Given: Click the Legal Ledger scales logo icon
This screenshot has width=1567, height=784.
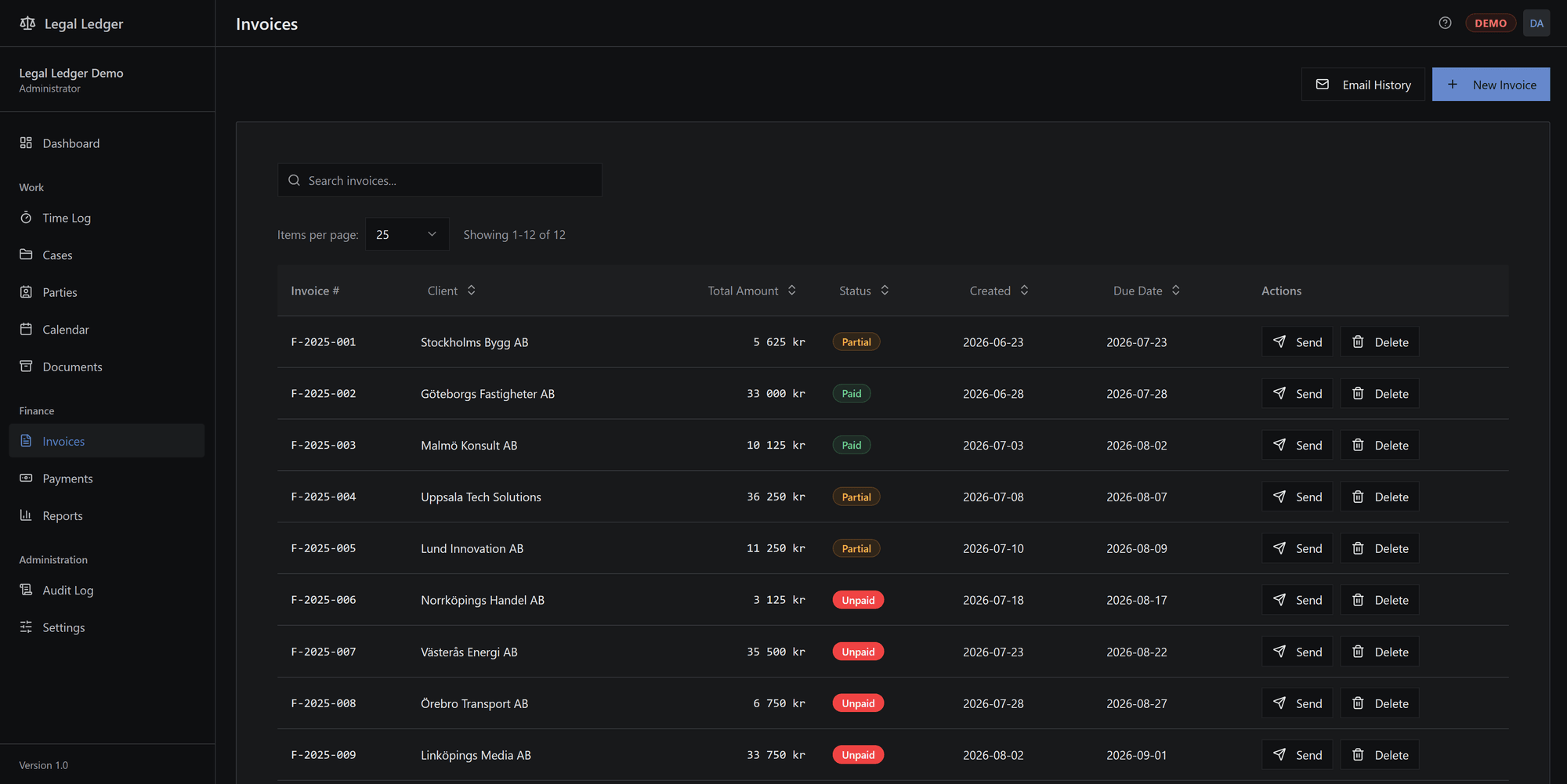Looking at the screenshot, I should 27,23.
